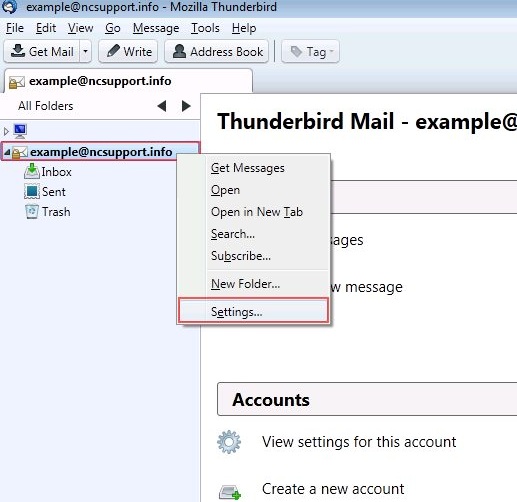
Task: Open the Tag dropdown
Action: pyautogui.click(x=310, y=52)
